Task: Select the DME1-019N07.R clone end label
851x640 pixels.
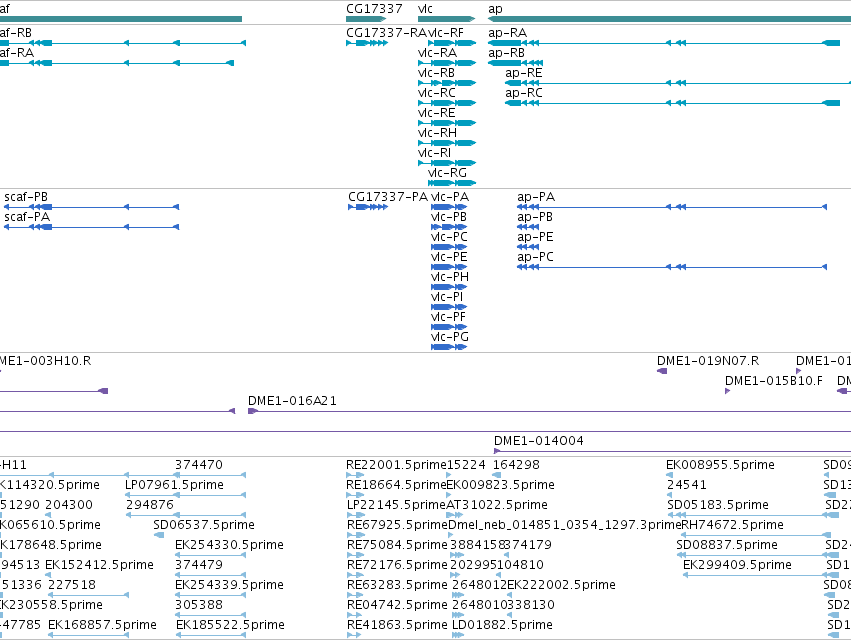Action: [708, 361]
